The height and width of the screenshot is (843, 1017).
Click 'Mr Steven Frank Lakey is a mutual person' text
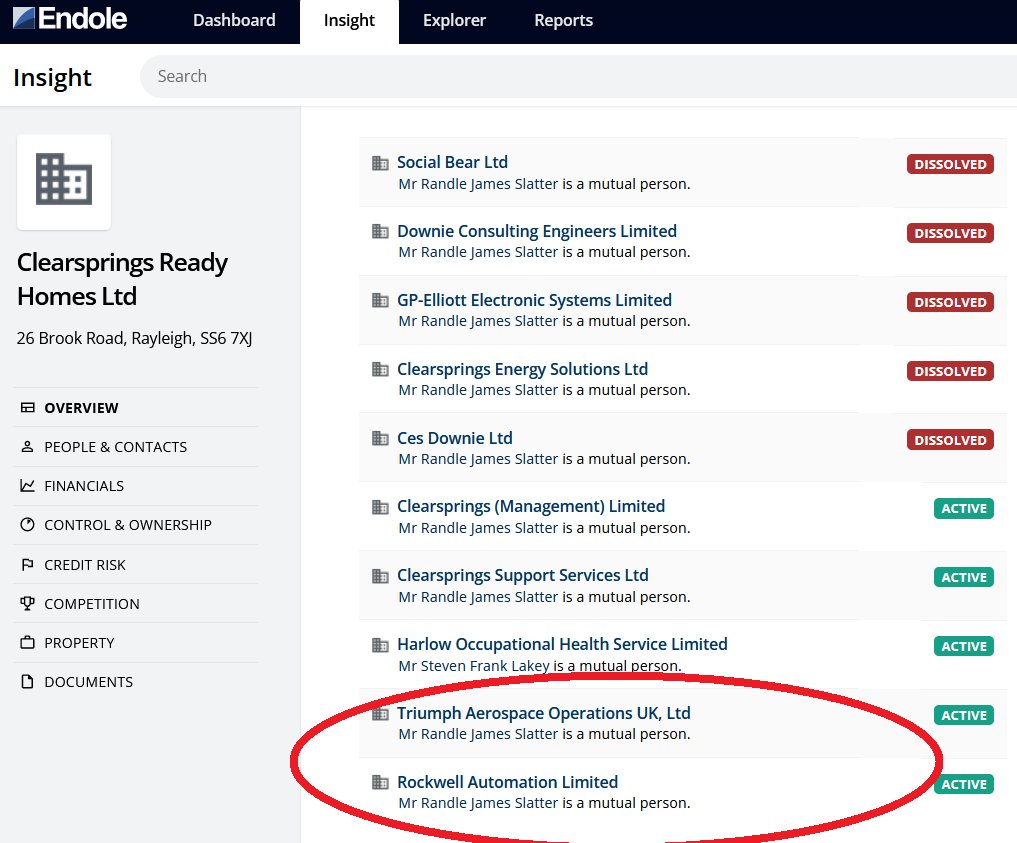(x=540, y=666)
